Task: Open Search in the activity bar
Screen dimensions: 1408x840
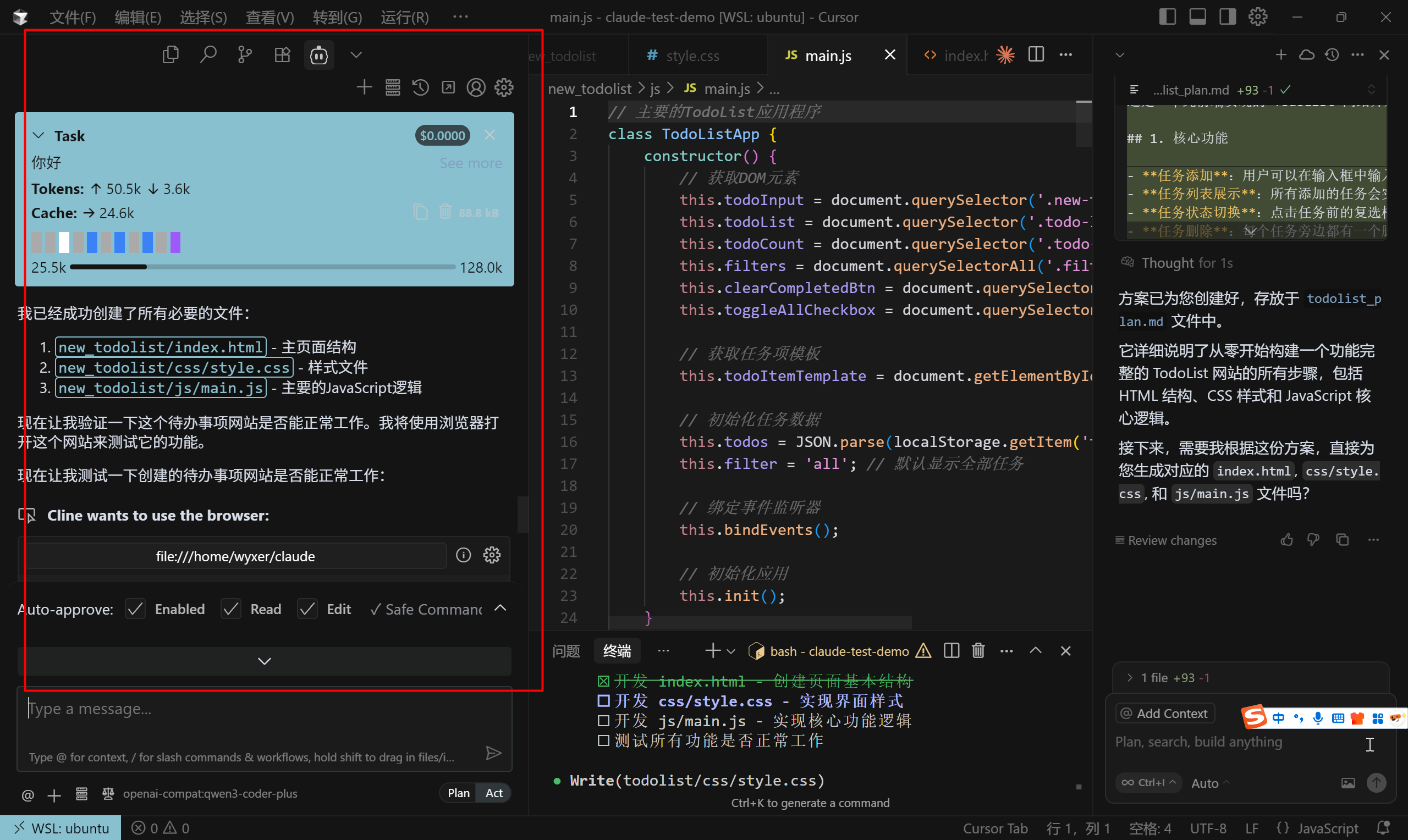Action: (x=208, y=54)
